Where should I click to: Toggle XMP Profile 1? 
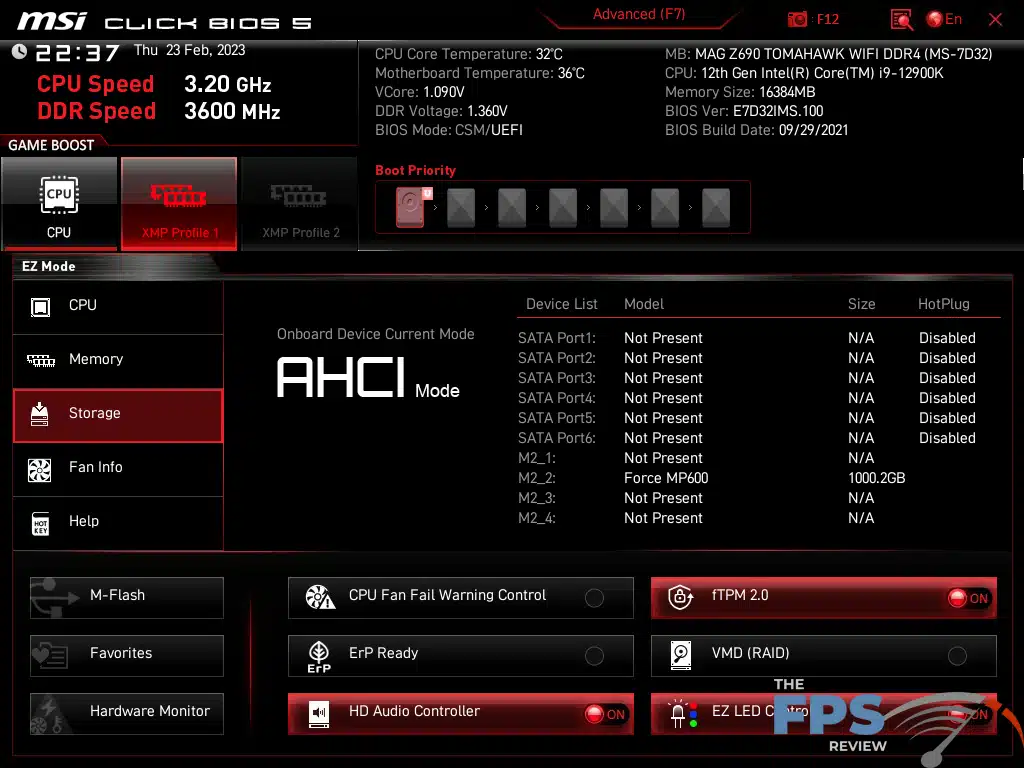179,204
